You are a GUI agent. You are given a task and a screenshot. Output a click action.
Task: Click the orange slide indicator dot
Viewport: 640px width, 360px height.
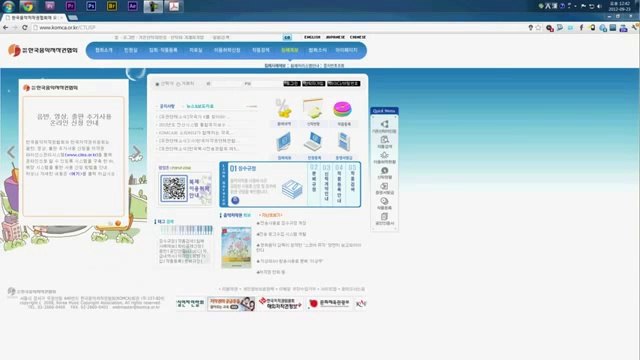pos(118,223)
